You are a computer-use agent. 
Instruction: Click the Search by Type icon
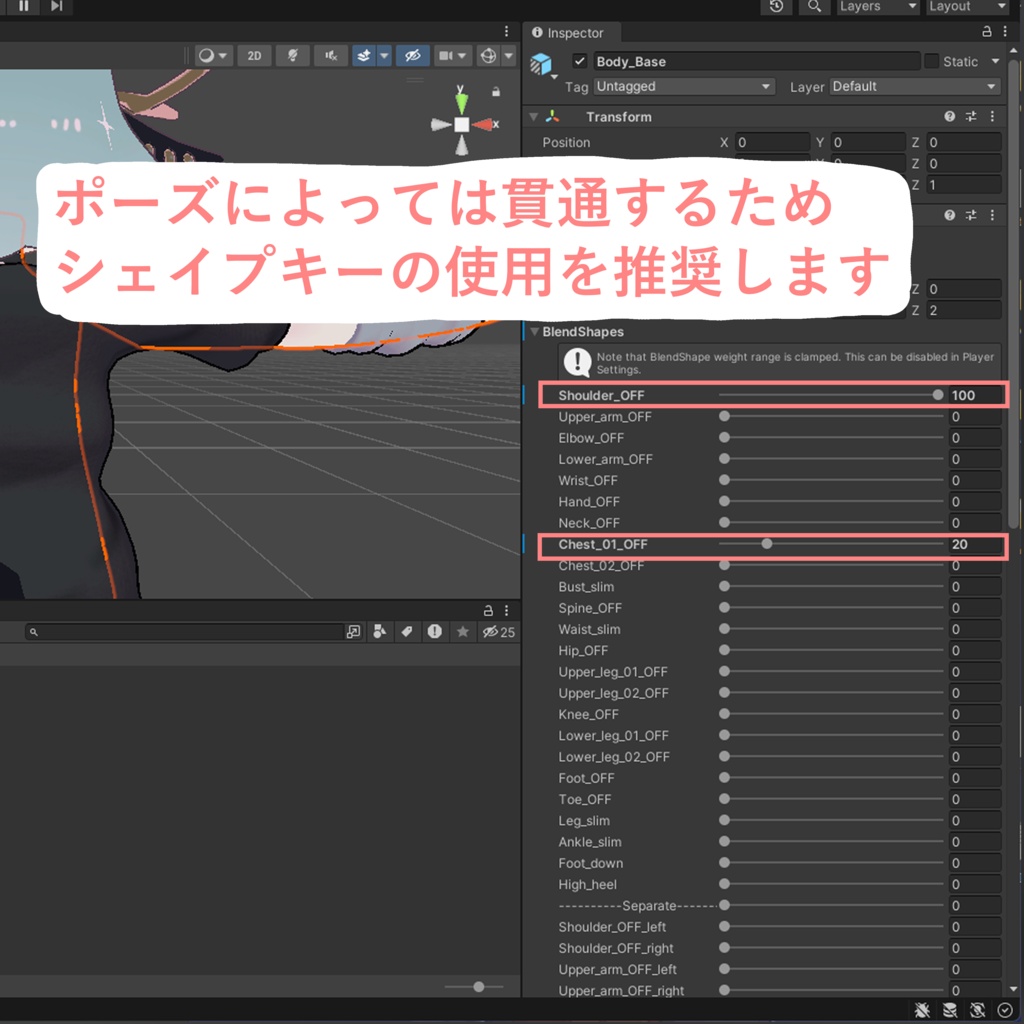tap(379, 632)
